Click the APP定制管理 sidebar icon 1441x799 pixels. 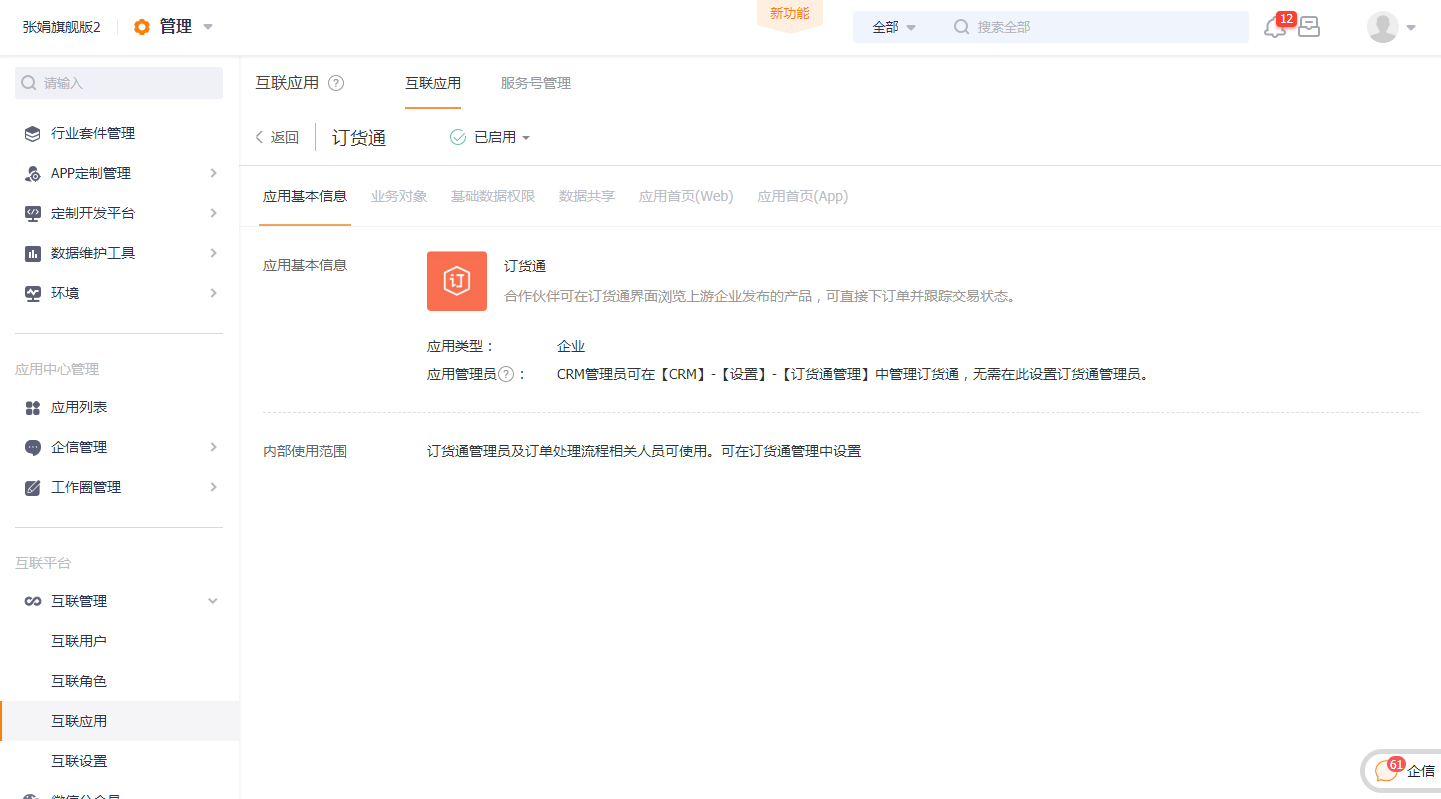click(33, 173)
